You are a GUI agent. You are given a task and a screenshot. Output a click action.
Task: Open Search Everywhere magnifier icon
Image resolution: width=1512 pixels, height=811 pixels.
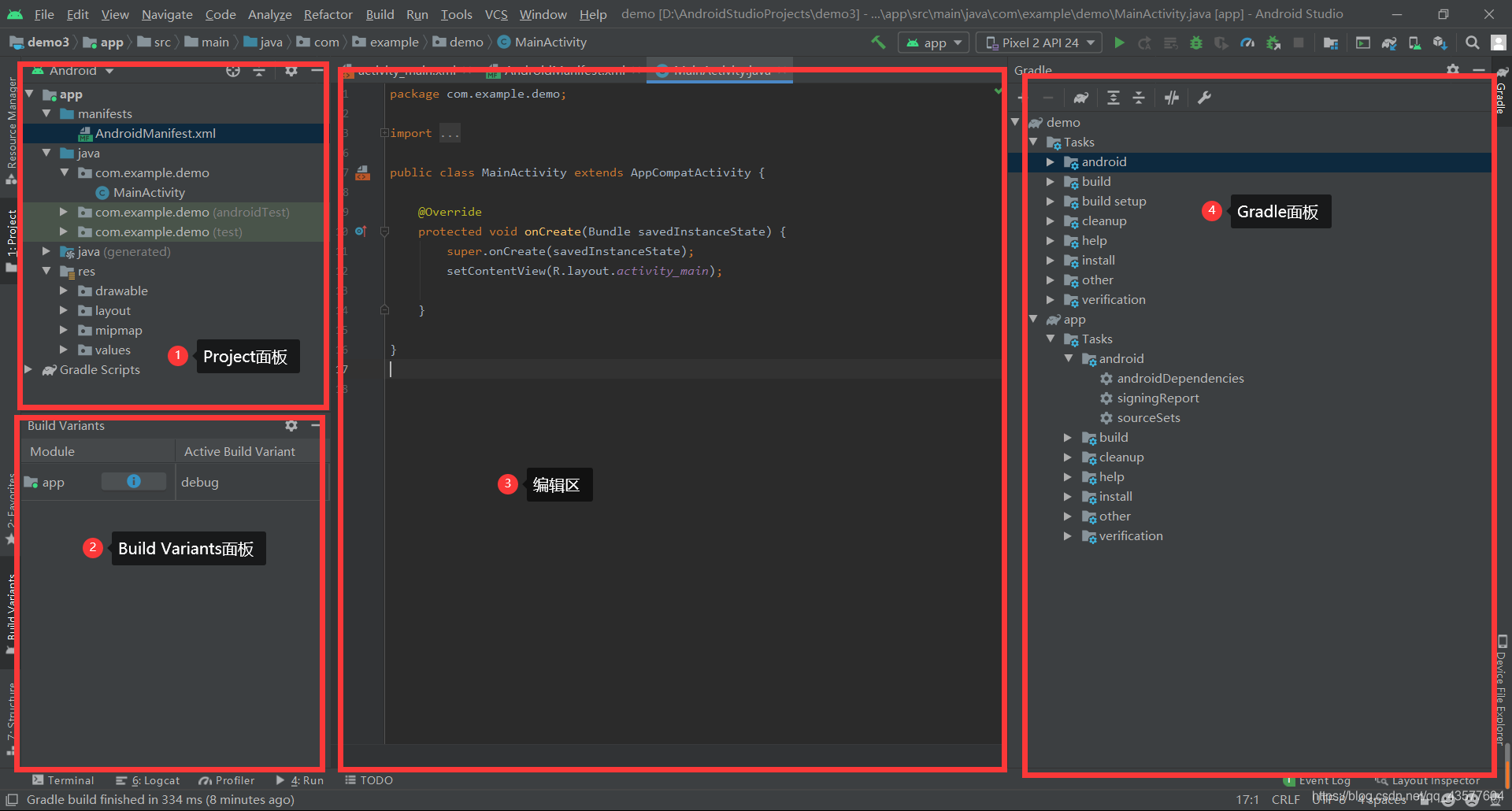coord(1472,43)
